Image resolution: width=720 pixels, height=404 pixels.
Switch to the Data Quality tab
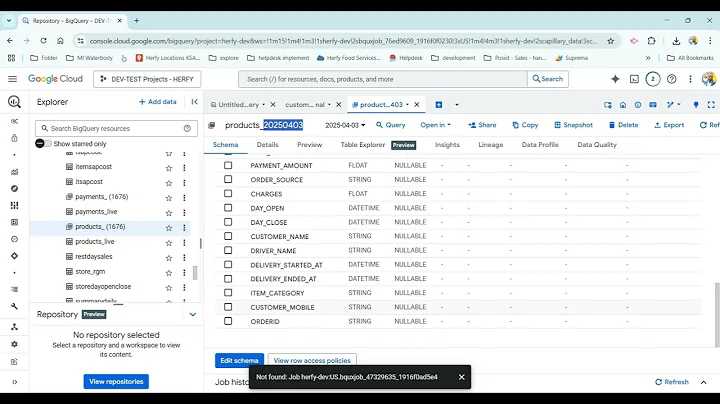[597, 145]
